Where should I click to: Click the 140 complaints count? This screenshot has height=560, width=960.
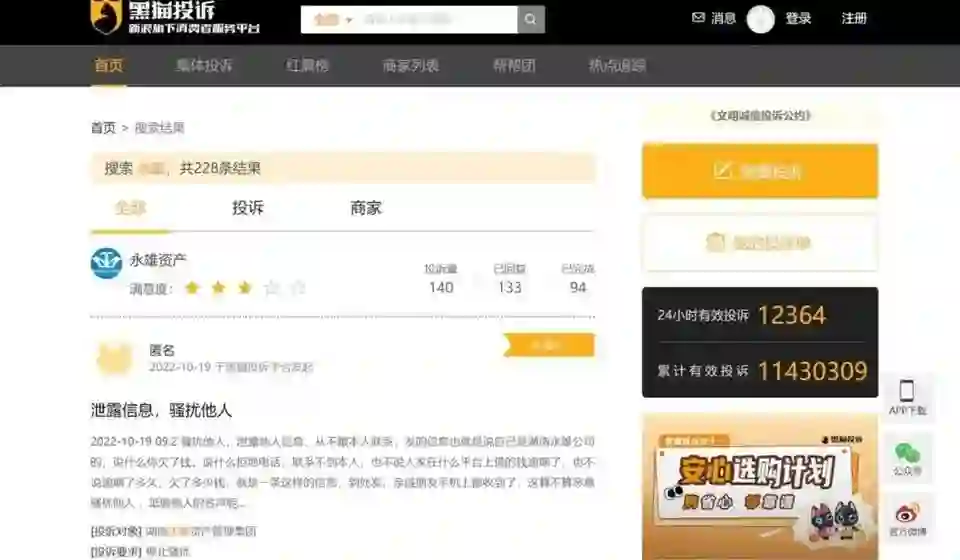[x=441, y=287]
